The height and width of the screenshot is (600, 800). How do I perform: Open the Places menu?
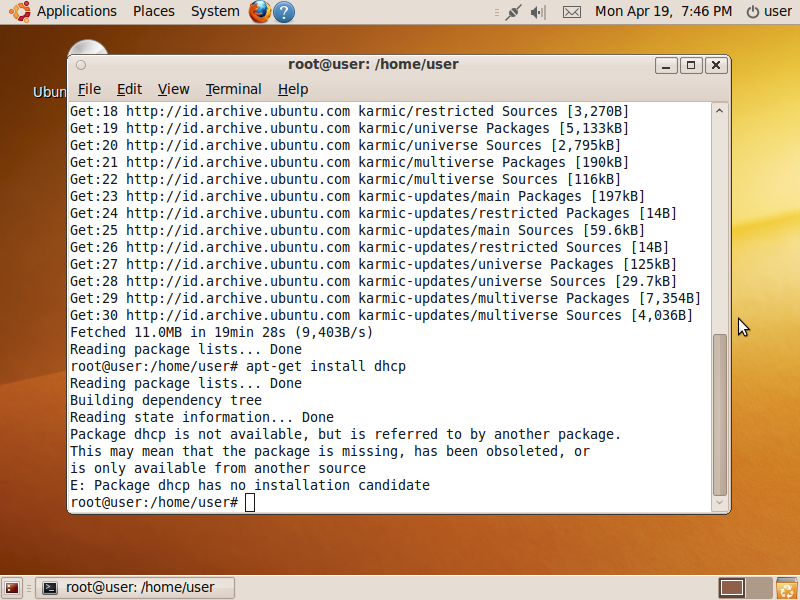pyautogui.click(x=153, y=11)
